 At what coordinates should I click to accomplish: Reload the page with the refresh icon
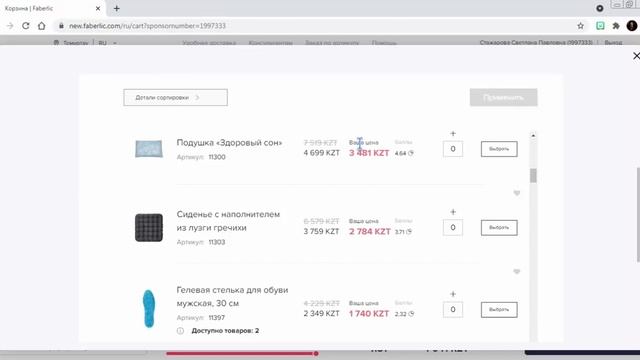[x=26, y=26]
